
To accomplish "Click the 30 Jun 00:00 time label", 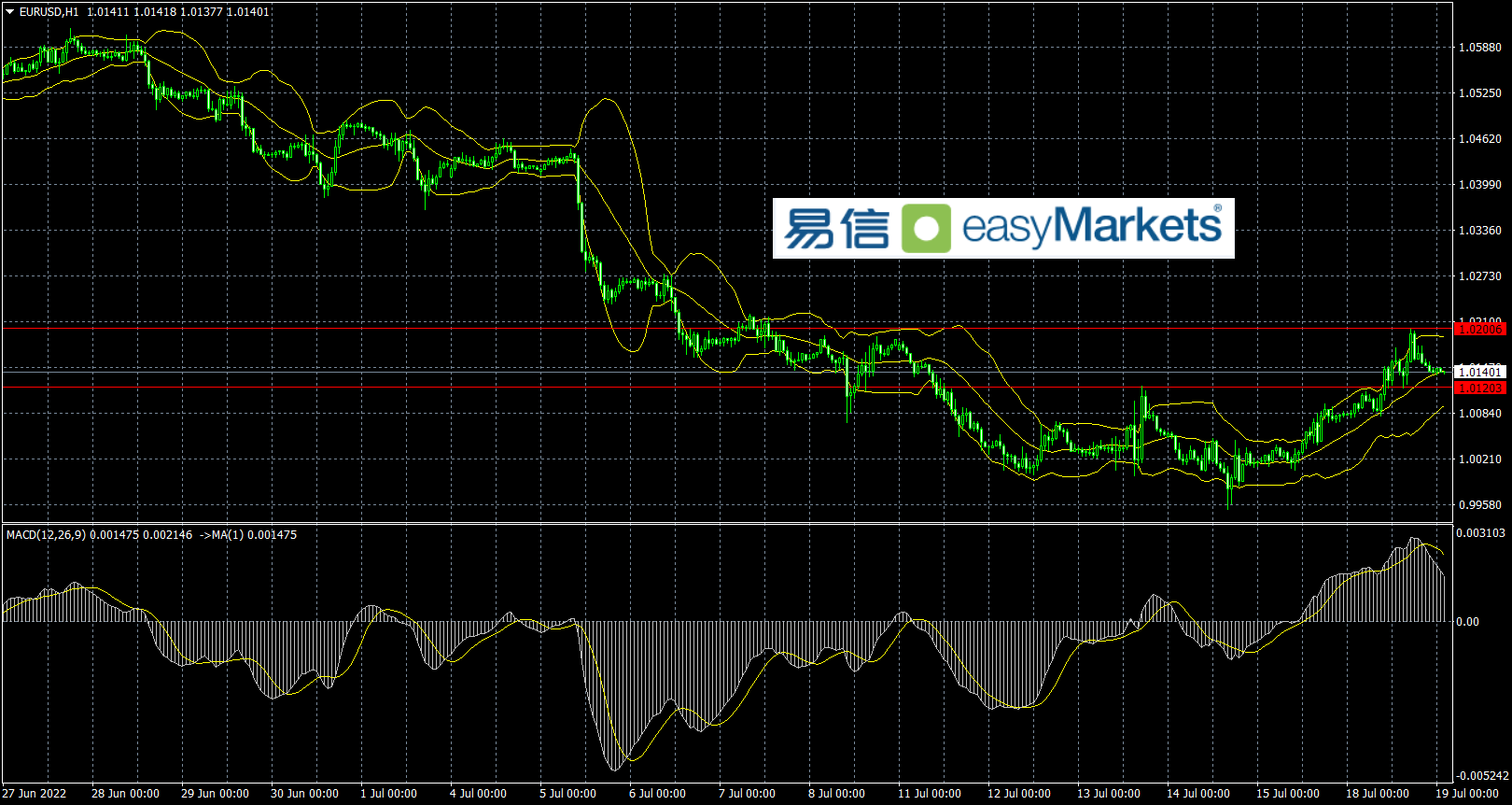I will (304, 794).
